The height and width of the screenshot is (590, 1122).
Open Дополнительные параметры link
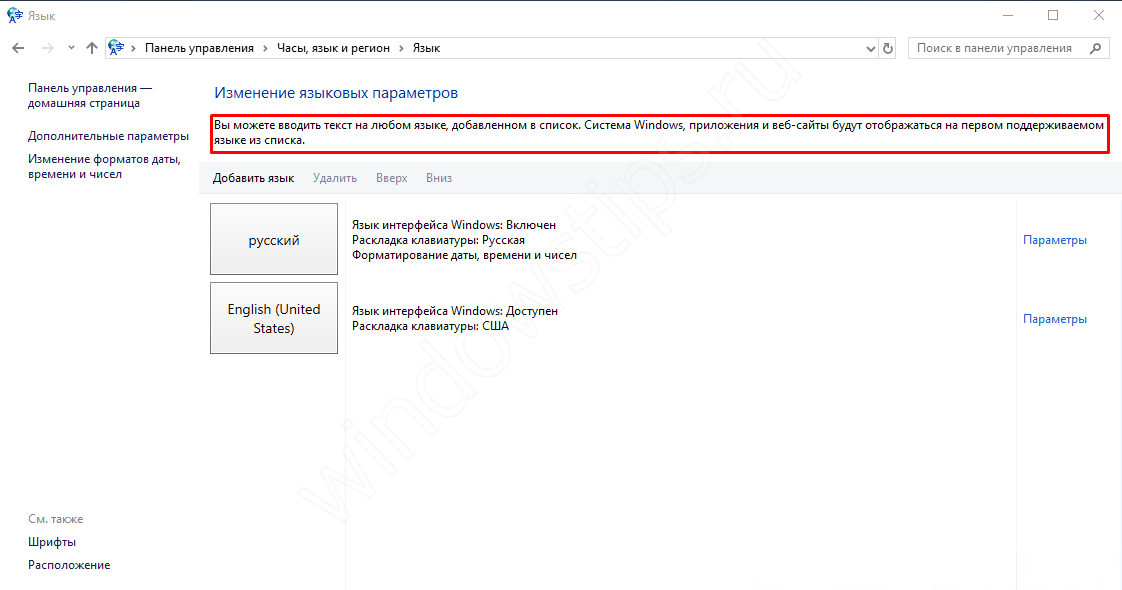coord(108,136)
